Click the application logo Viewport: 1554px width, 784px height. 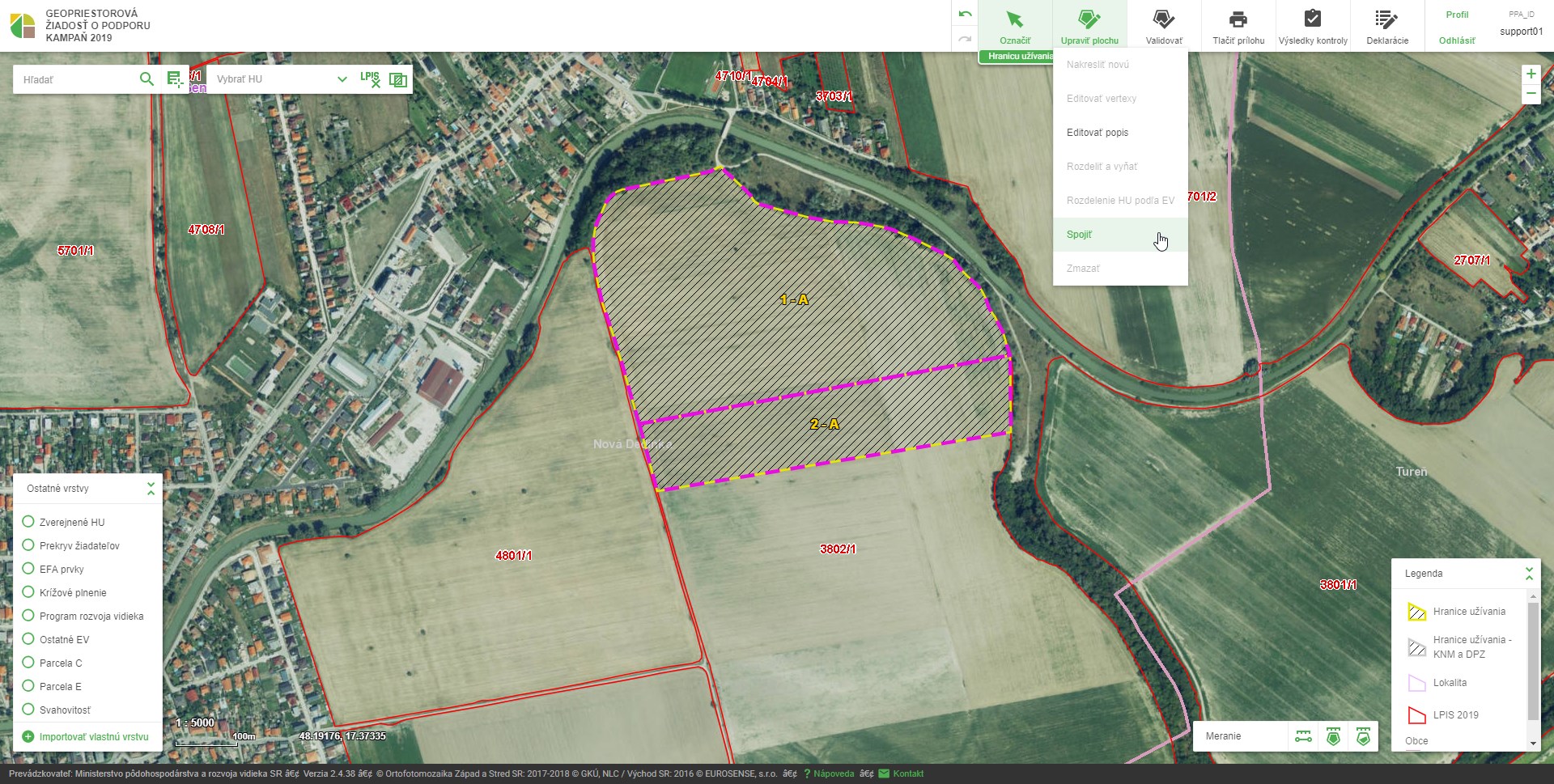pyautogui.click(x=23, y=25)
